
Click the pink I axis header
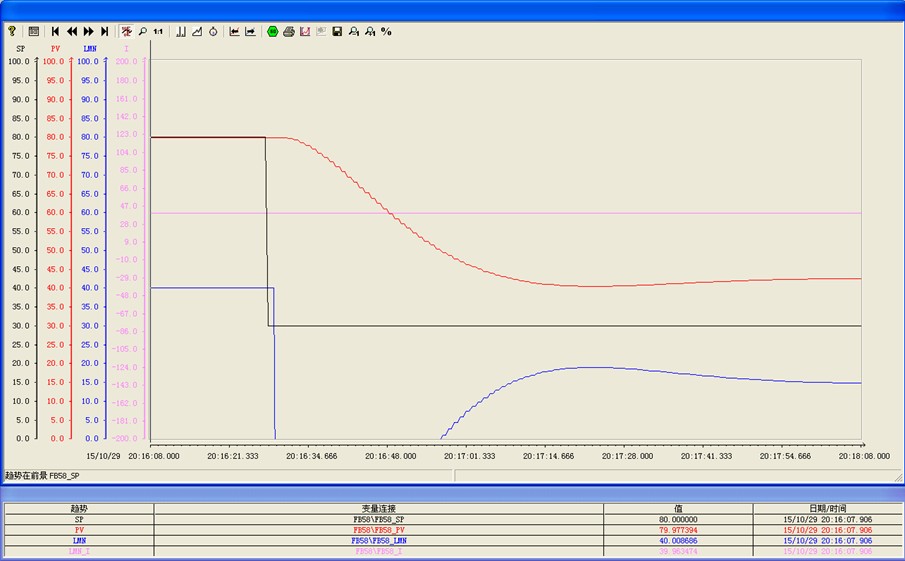[x=126, y=48]
